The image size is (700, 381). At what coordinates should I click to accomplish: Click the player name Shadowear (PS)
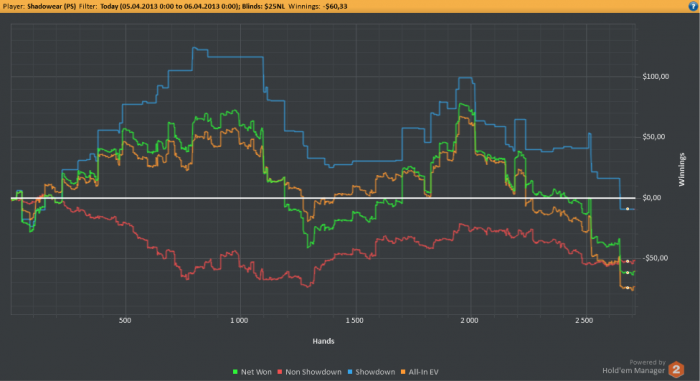click(x=51, y=6)
